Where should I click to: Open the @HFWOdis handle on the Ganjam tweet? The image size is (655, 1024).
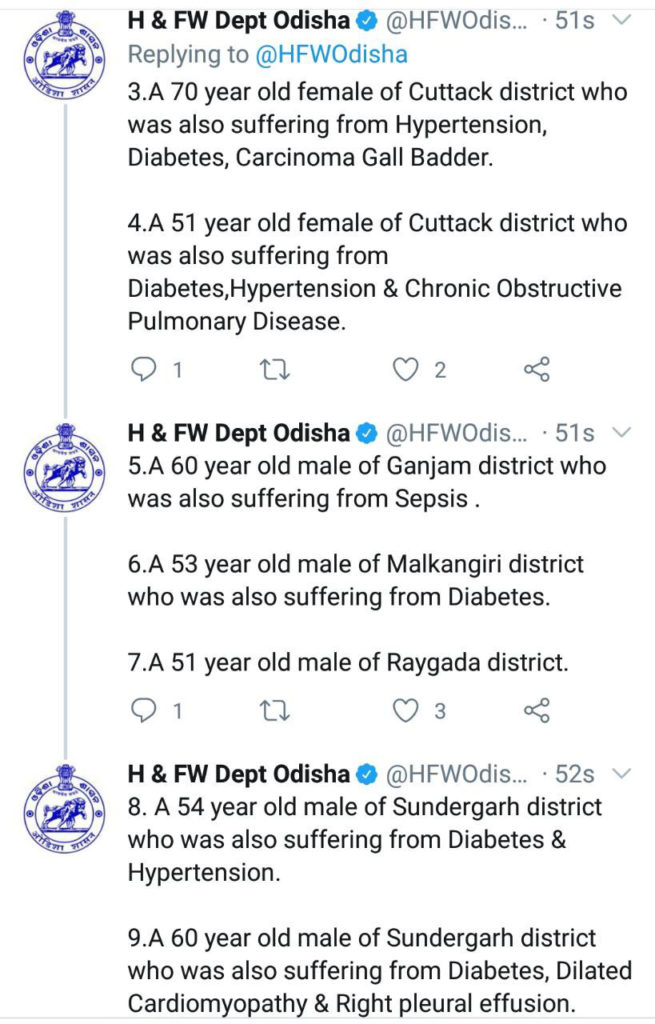click(x=455, y=434)
